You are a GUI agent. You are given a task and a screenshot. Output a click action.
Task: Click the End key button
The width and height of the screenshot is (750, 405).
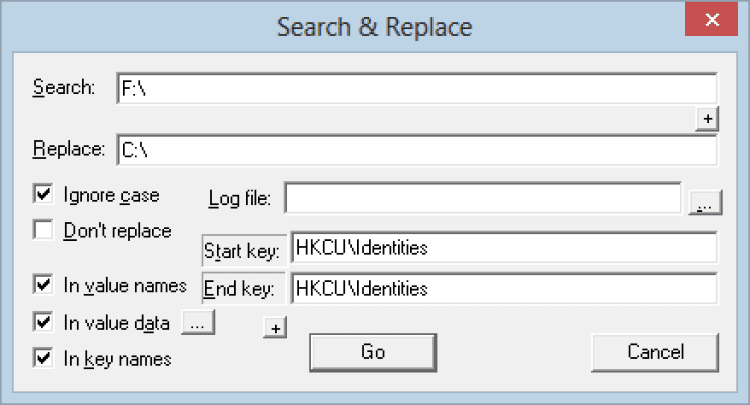[x=244, y=290]
